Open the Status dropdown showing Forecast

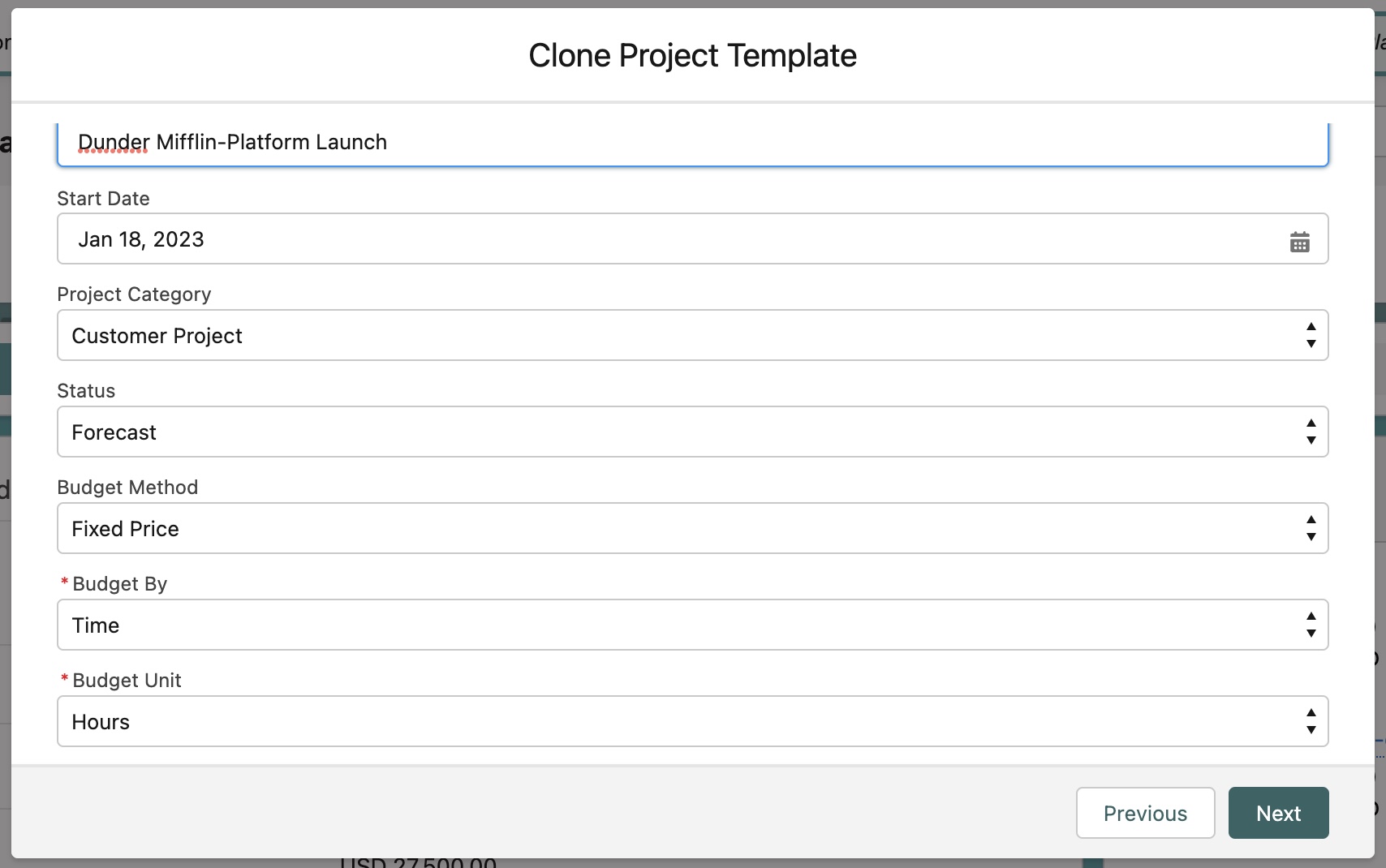click(x=649, y=432)
